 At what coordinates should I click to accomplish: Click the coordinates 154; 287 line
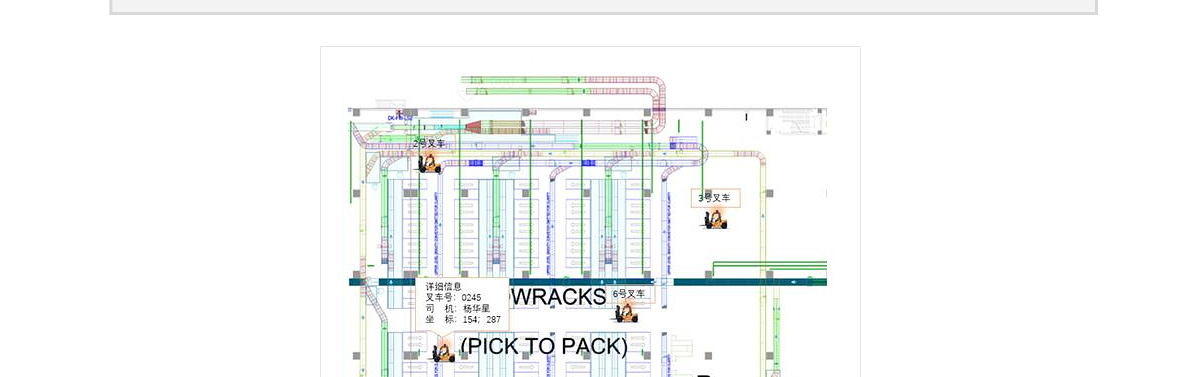click(463, 320)
